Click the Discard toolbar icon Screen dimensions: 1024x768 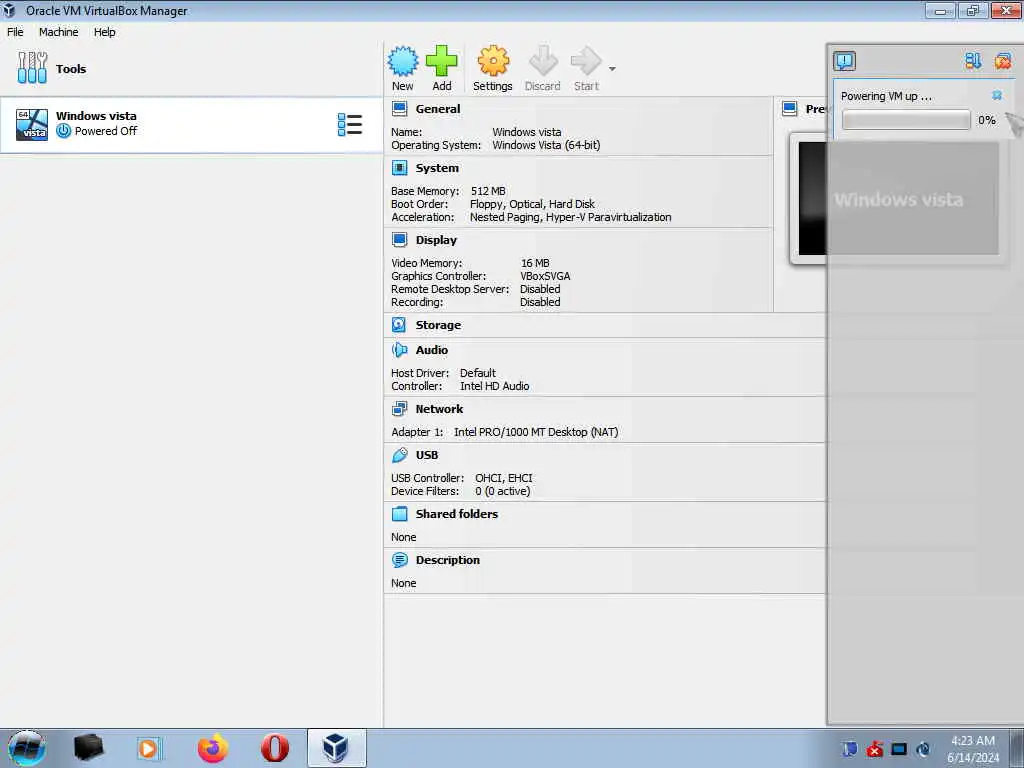click(543, 61)
